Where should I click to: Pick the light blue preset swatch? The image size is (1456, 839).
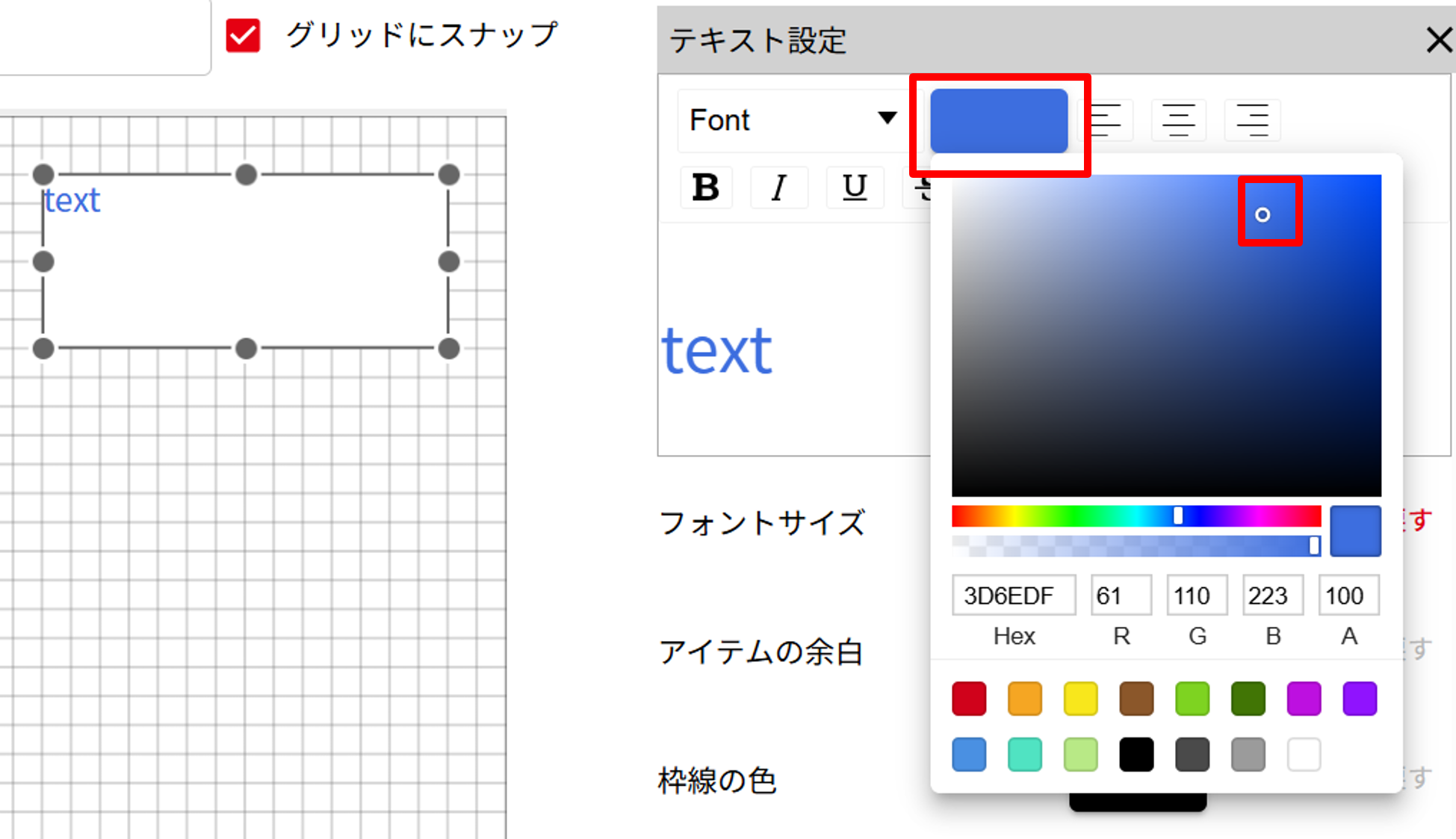(x=969, y=755)
